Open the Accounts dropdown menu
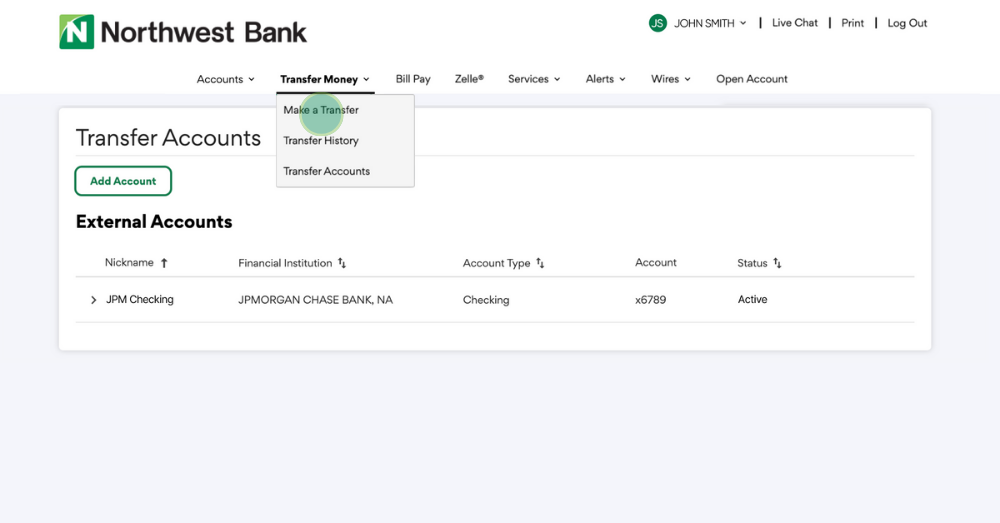Screen dimensions: 1000x523 click(225, 79)
